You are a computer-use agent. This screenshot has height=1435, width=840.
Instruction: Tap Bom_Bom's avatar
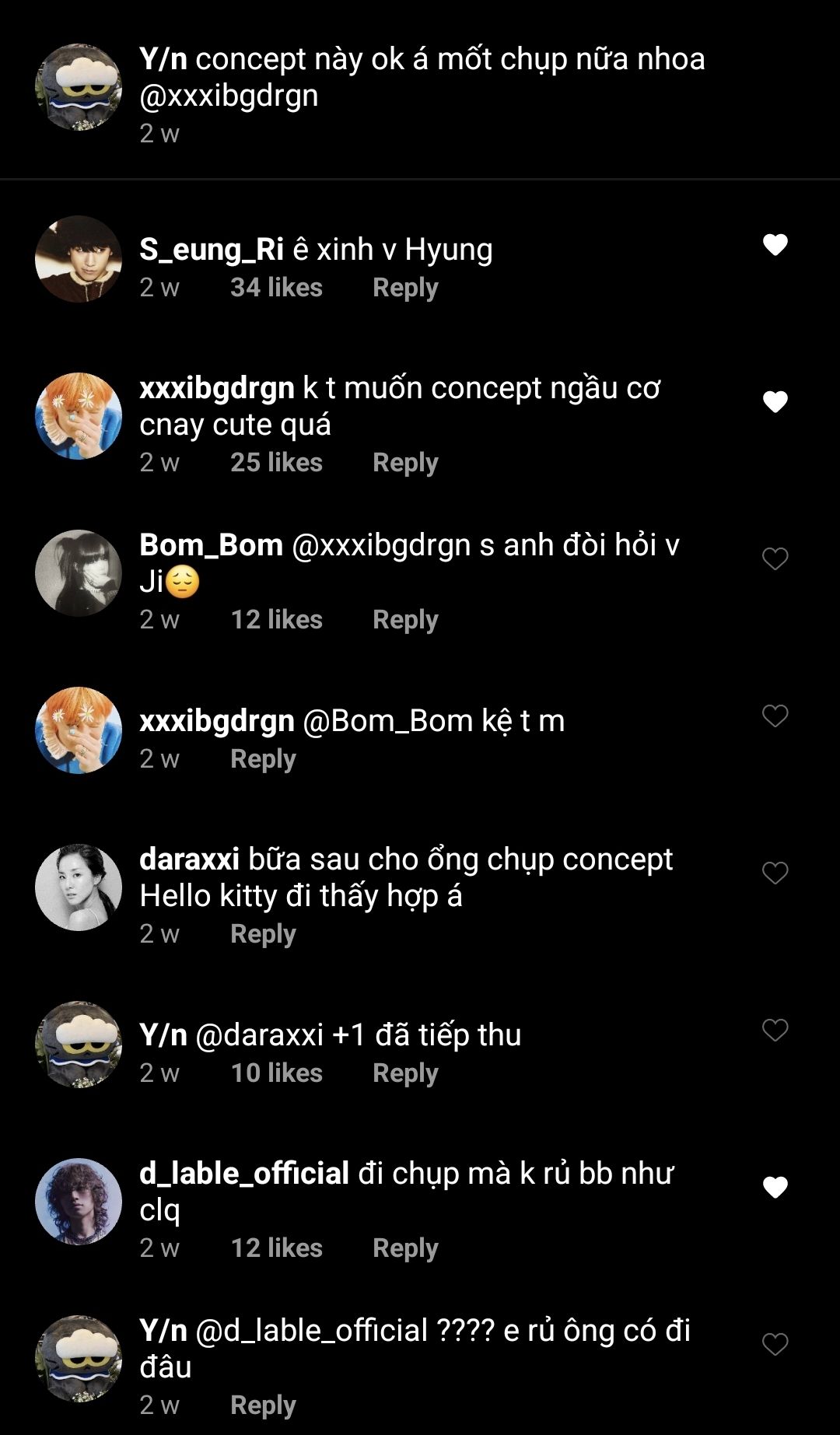coord(79,573)
